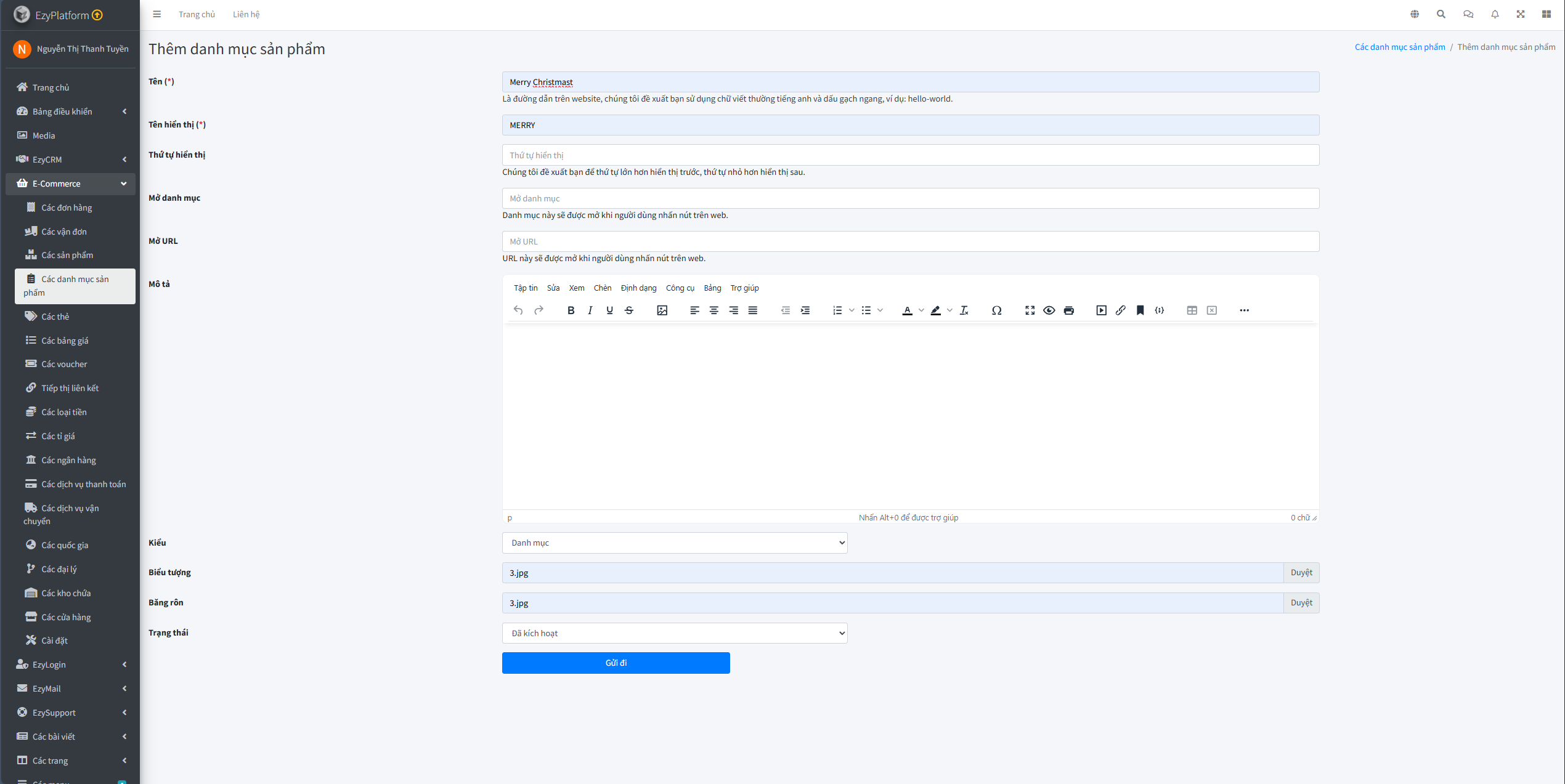This screenshot has height=784, width=1565.
Task: Click the Thứ tự hiển thị field
Action: tap(910, 155)
